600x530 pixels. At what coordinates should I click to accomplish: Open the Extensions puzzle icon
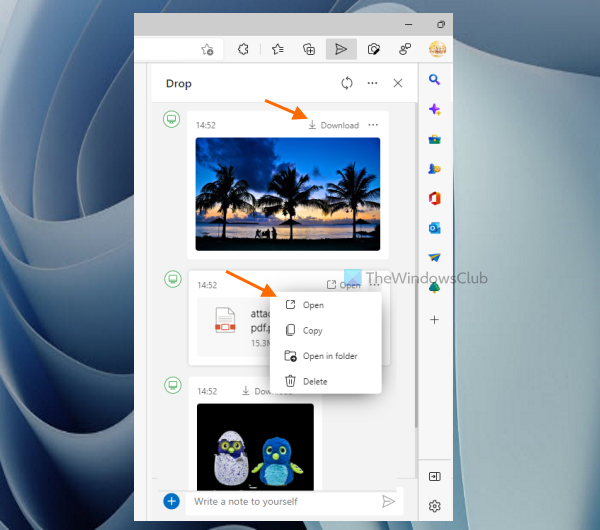242,49
